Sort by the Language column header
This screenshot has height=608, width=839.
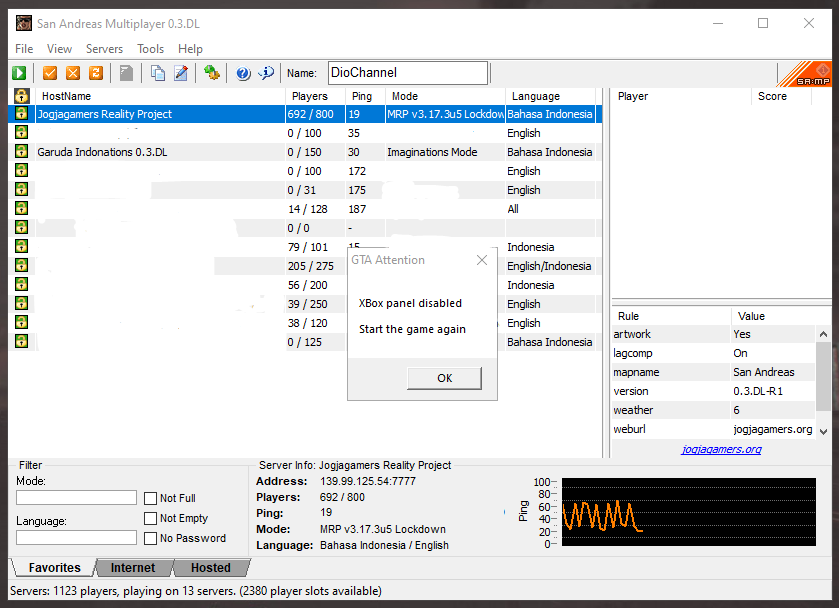550,96
